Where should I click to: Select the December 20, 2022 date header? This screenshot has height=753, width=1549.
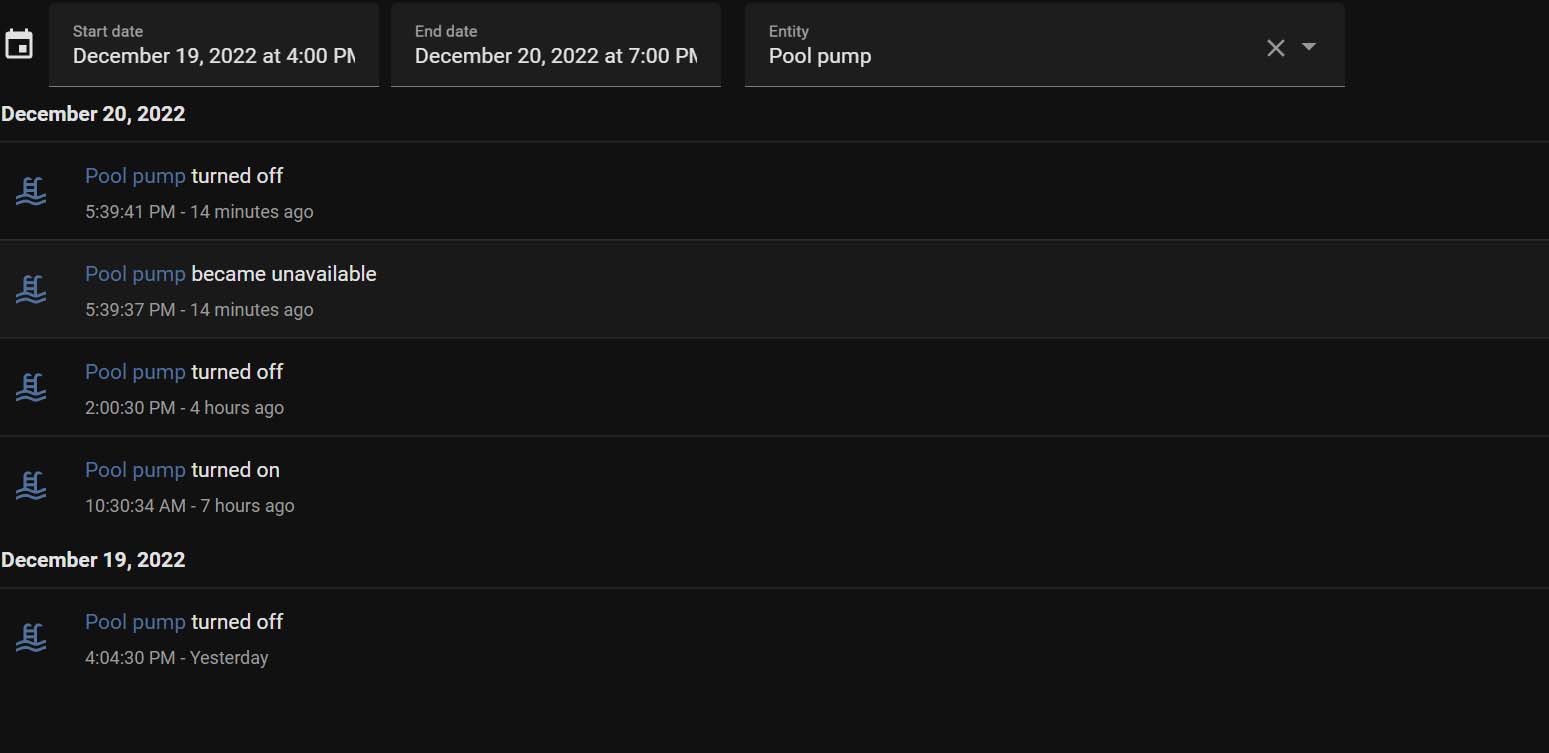[x=93, y=114]
